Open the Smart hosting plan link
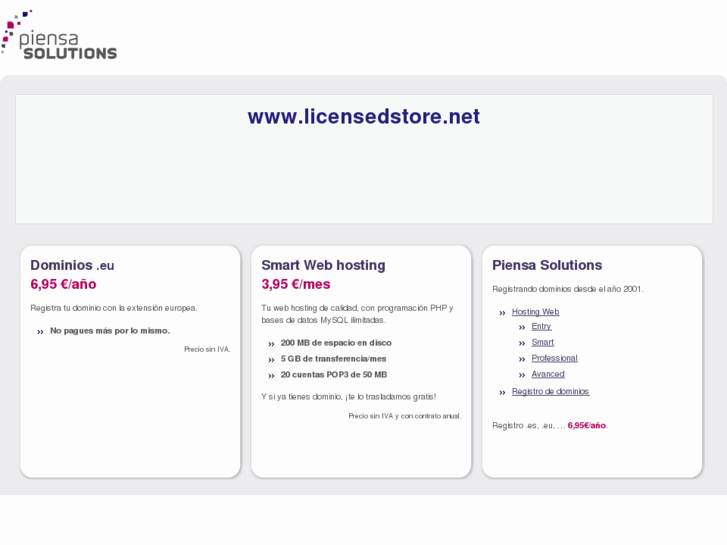Image resolution: width=727 pixels, height=545 pixels. 542,342
